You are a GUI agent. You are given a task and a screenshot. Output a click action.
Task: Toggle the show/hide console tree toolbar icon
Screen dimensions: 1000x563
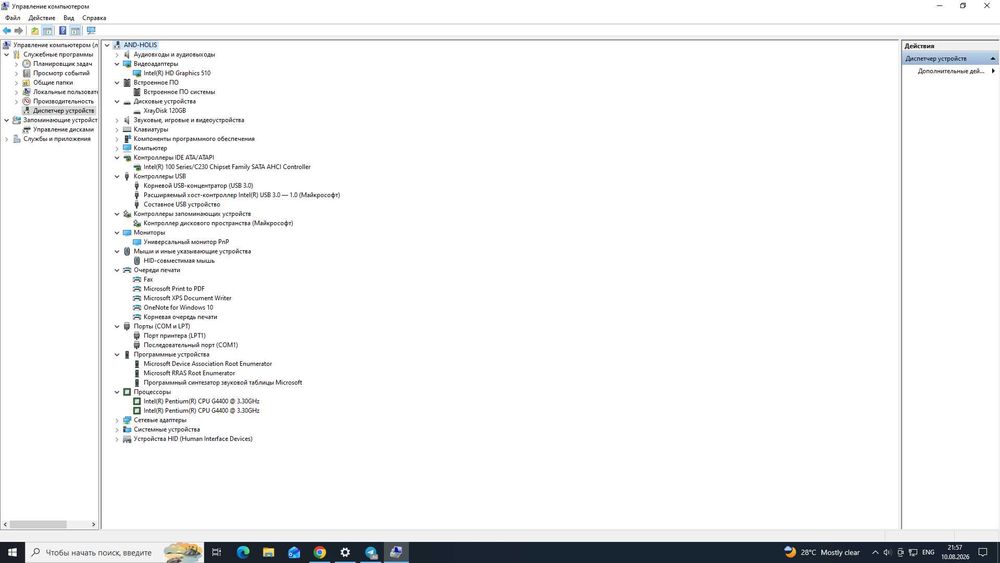47,31
